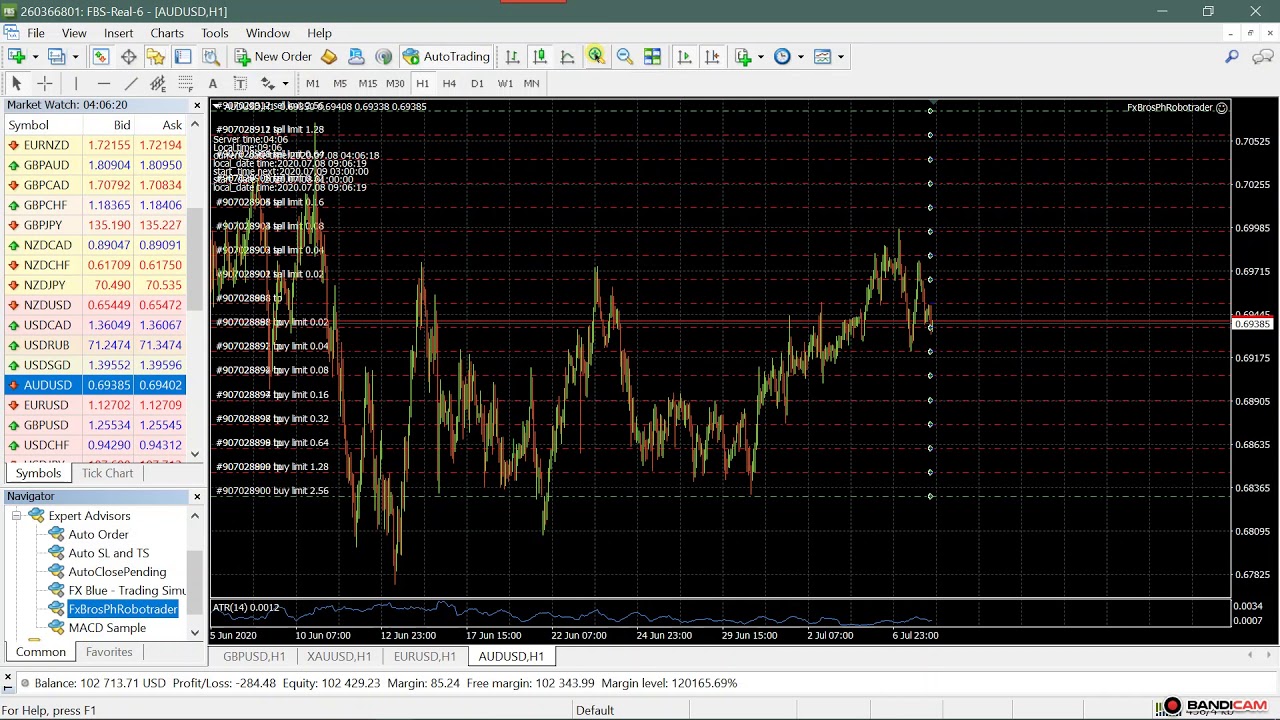1280x720 pixels.
Task: Click the Zoom Out magnifier icon
Action: [x=625, y=57]
